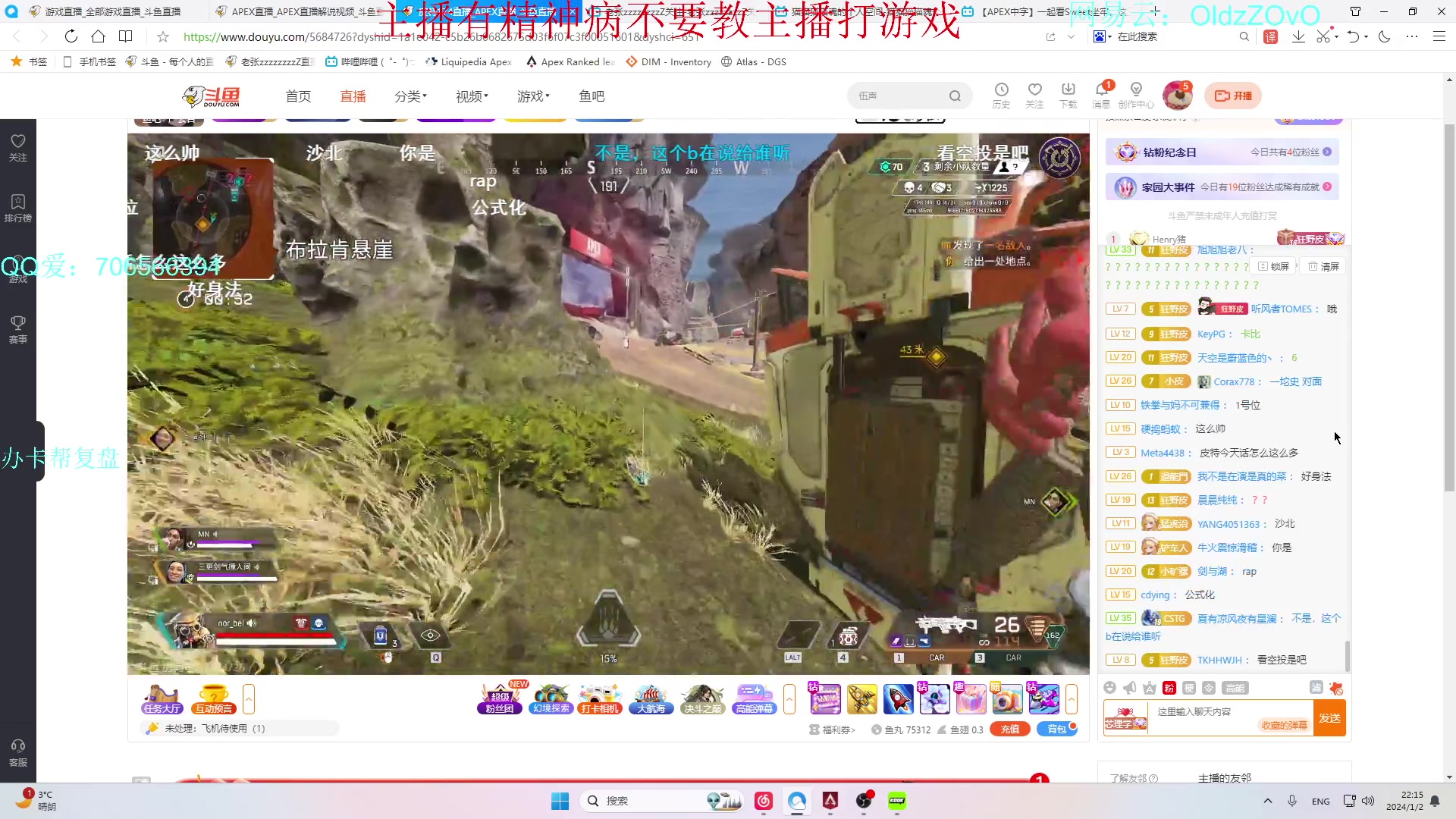Click the Douyu logo
The height and width of the screenshot is (819, 1456).
[x=211, y=96]
